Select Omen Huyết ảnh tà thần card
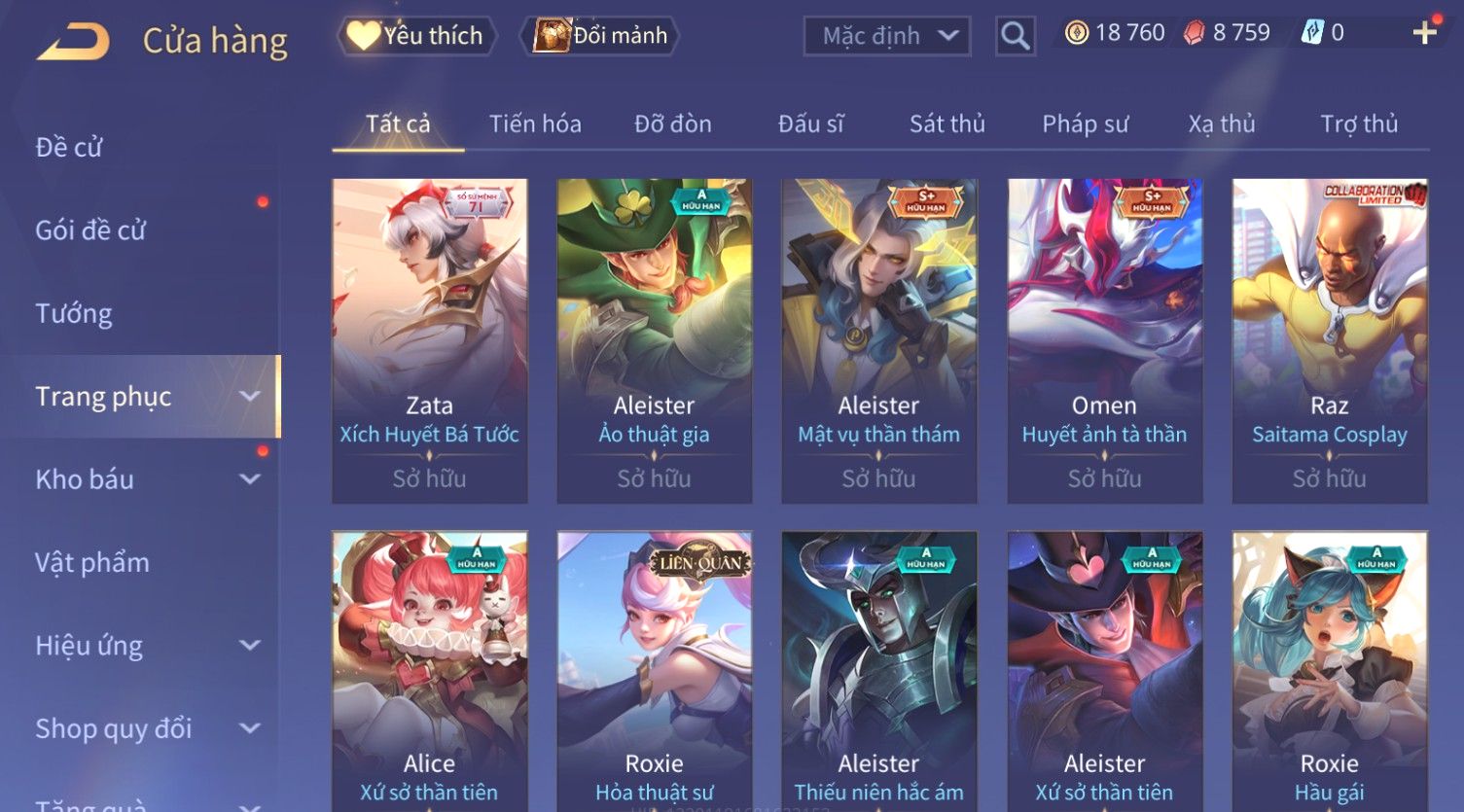The image size is (1464, 812). pyautogui.click(x=1104, y=340)
